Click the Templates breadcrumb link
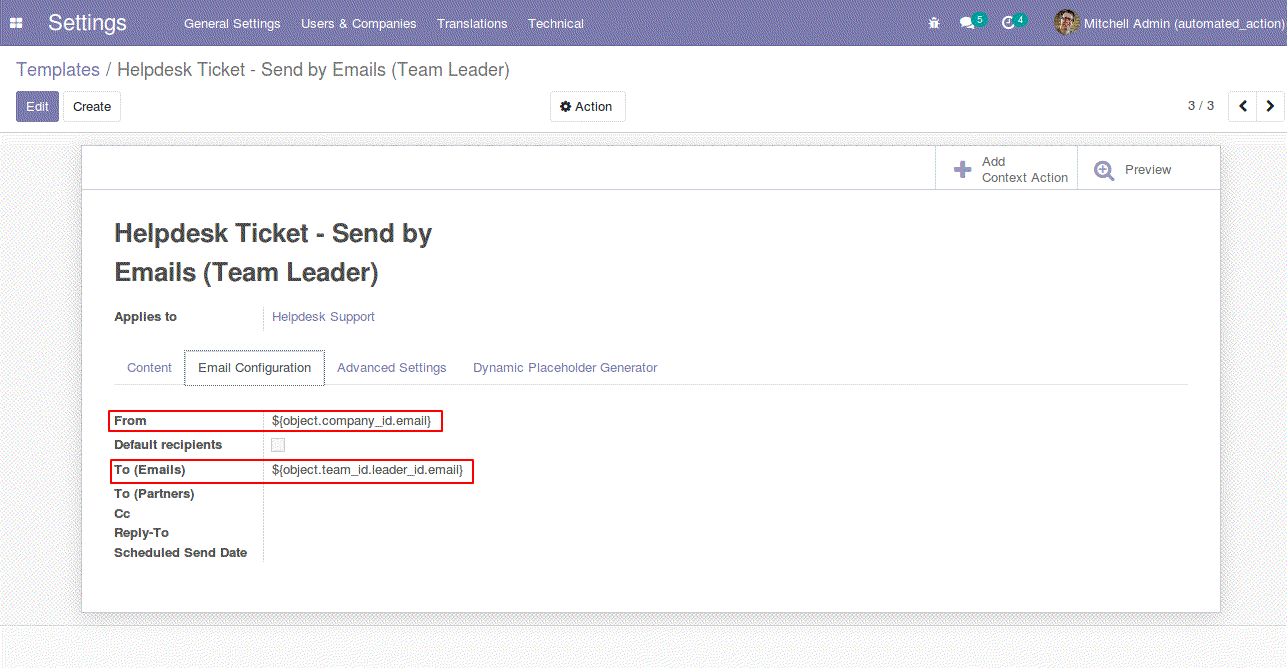The height and width of the screenshot is (668, 1287). coord(58,70)
